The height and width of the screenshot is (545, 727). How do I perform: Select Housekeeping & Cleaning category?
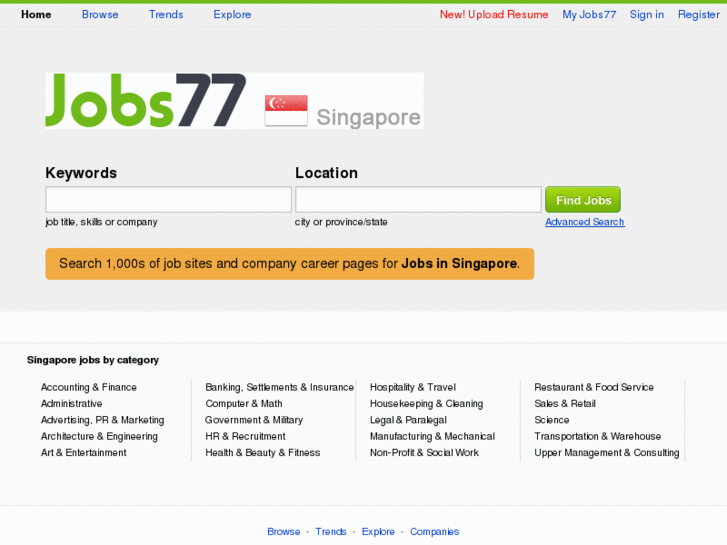(x=427, y=404)
